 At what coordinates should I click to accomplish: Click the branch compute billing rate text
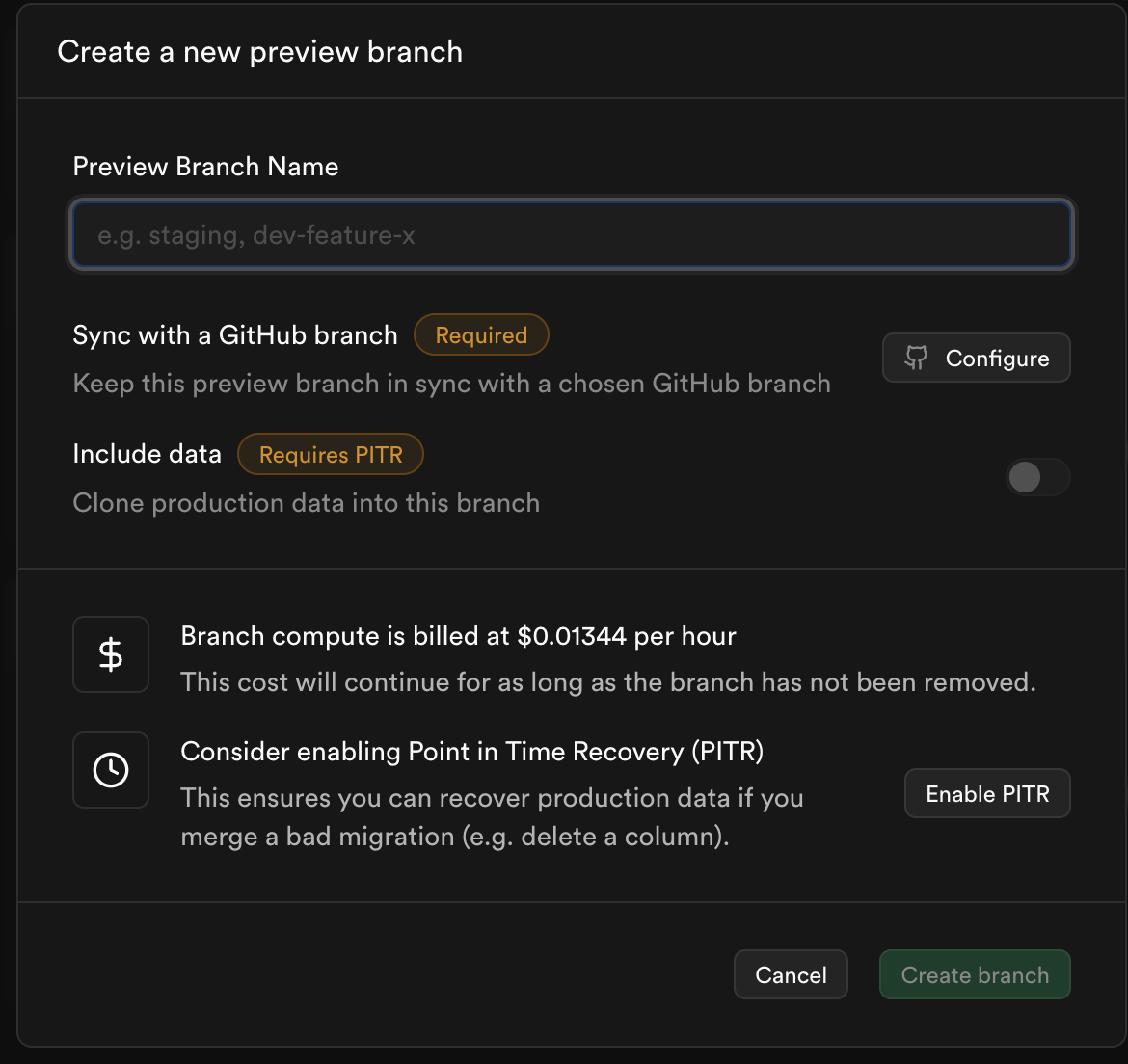(x=458, y=636)
